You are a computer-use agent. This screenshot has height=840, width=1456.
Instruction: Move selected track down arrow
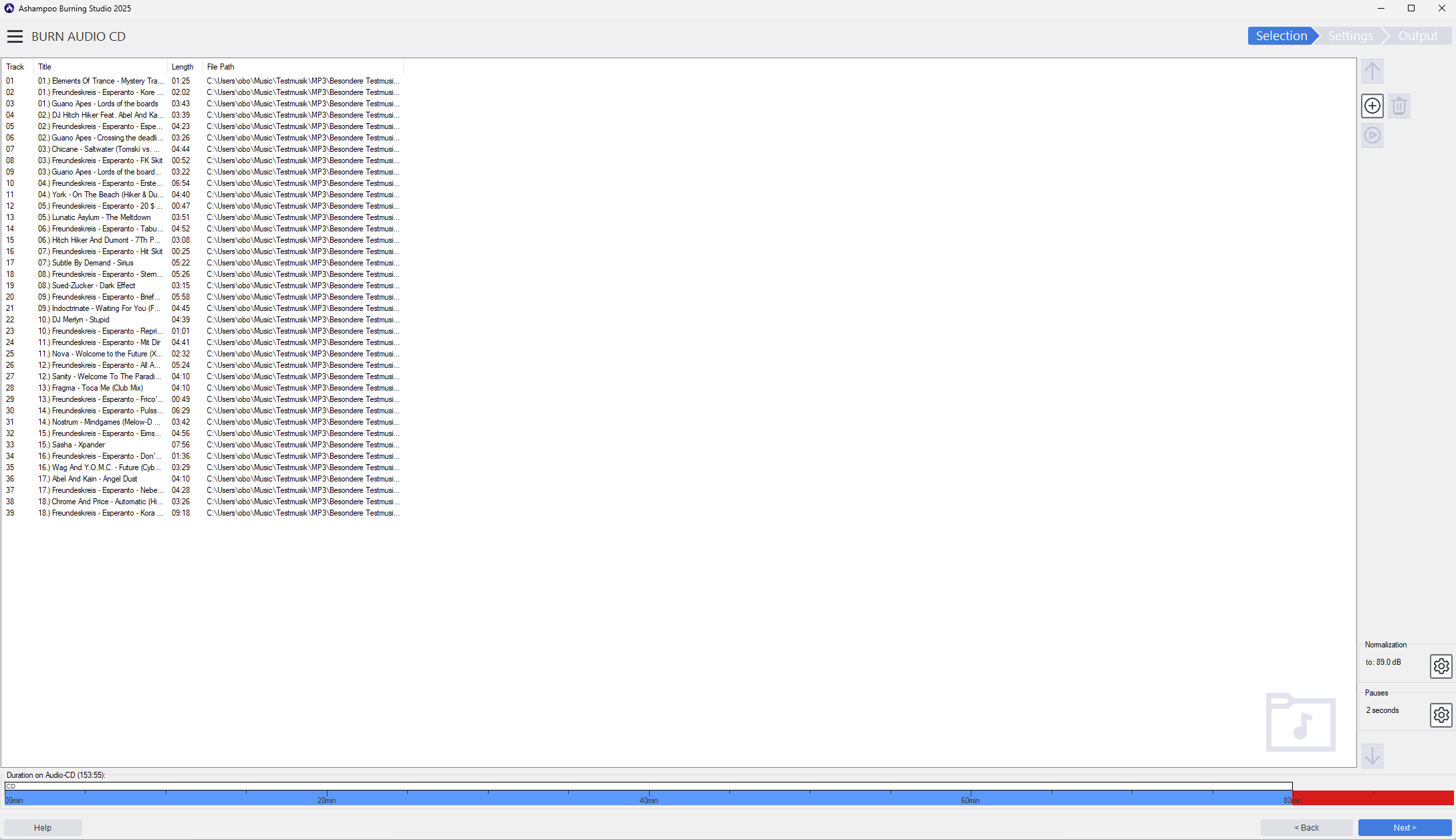(1372, 756)
